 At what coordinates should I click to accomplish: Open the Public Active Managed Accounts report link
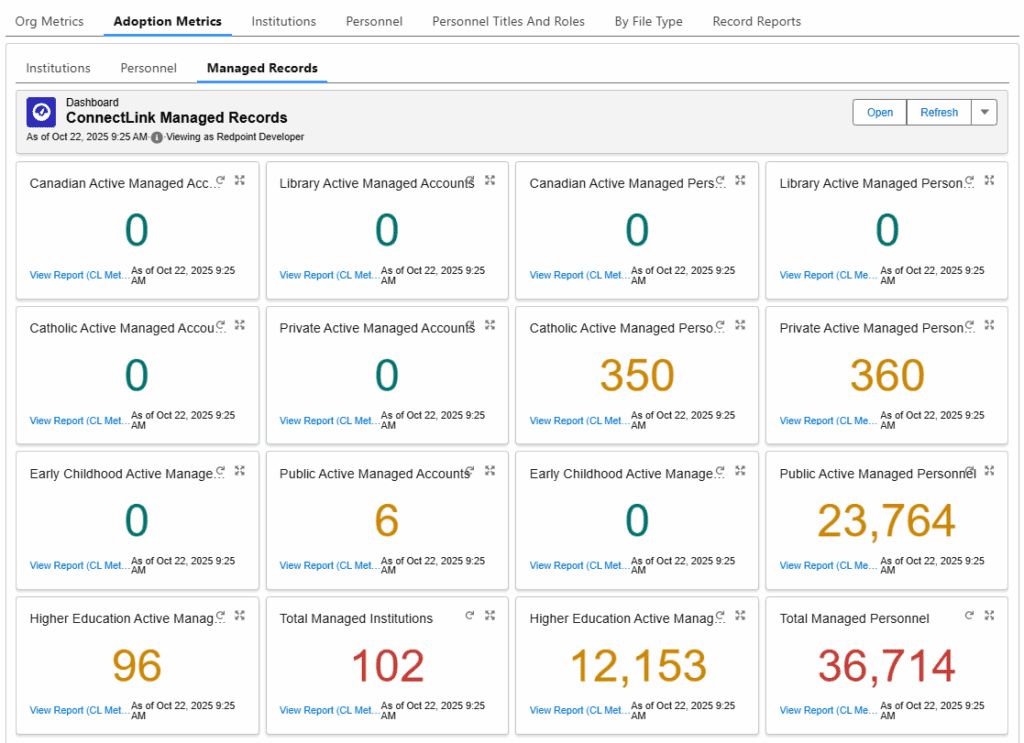point(328,565)
